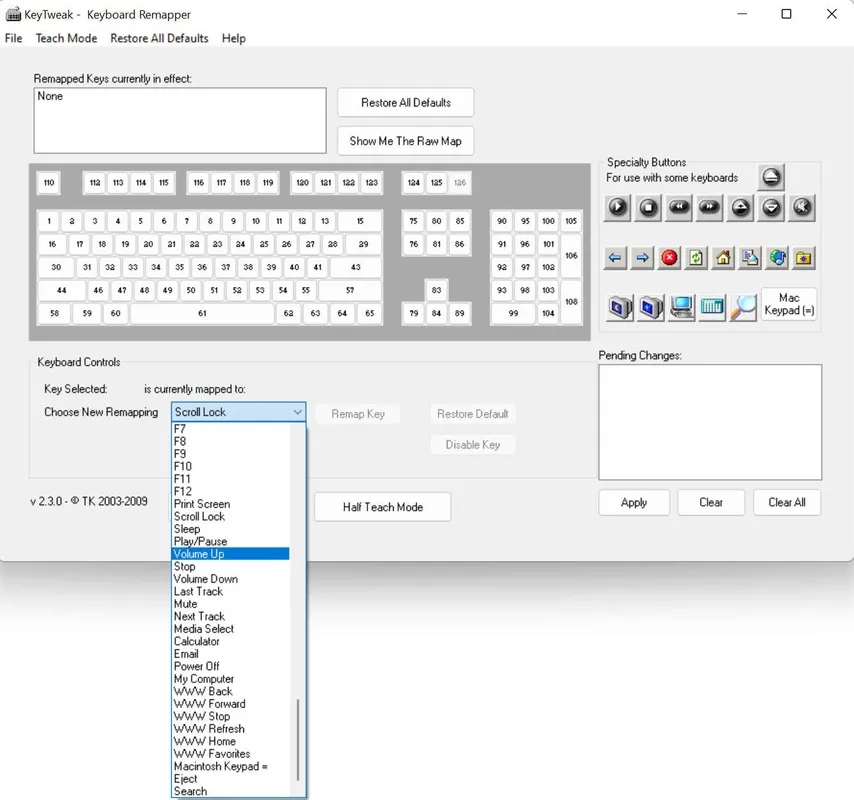Pick Next Track from the dropdown list
This screenshot has width=854, height=800.
[230, 616]
